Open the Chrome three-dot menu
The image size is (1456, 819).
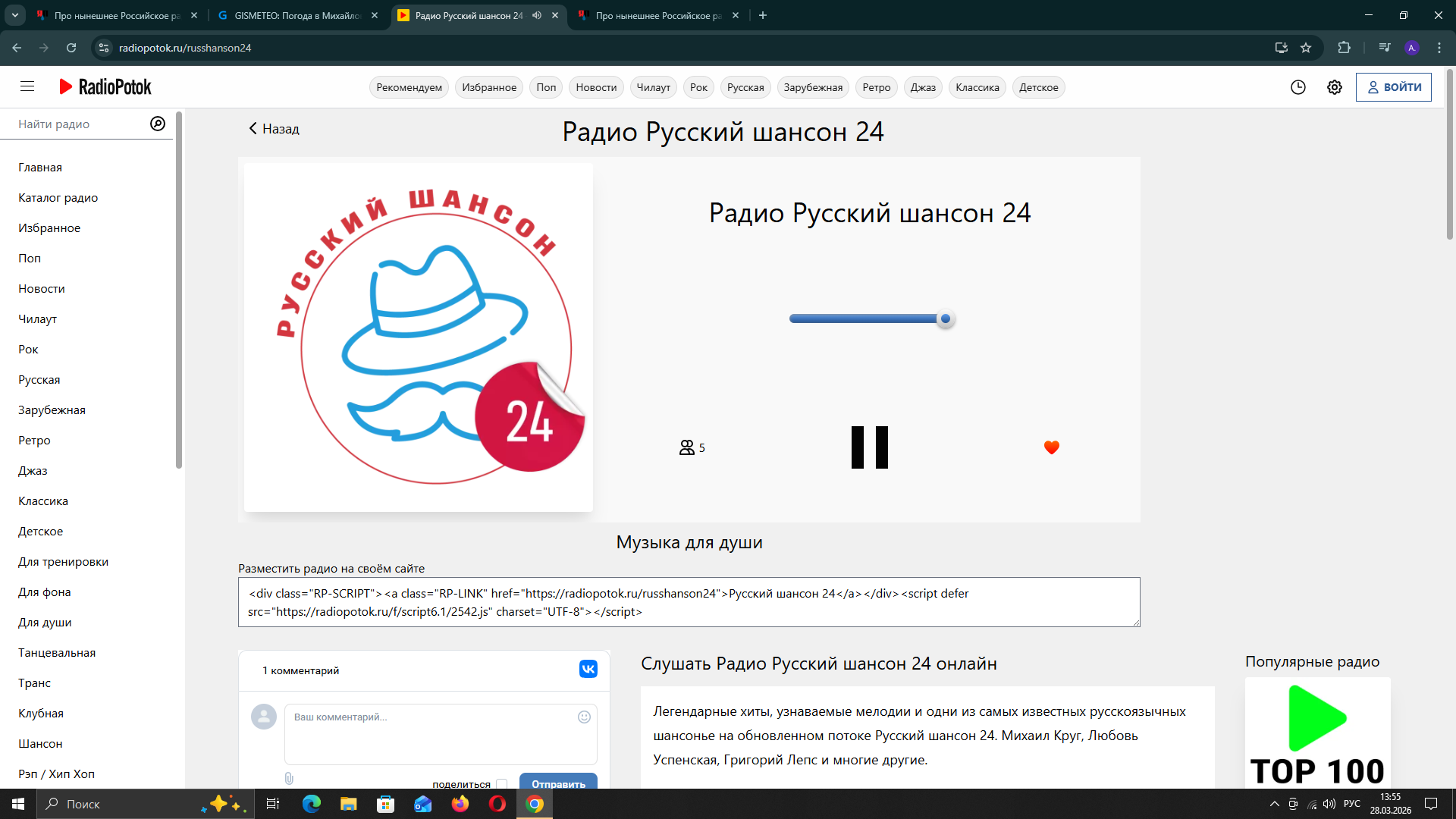click(x=1439, y=48)
